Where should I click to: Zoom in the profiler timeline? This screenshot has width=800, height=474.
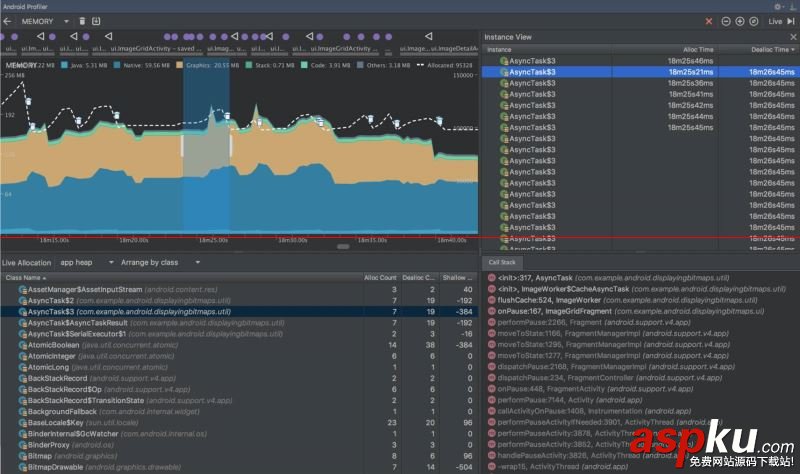(x=739, y=21)
